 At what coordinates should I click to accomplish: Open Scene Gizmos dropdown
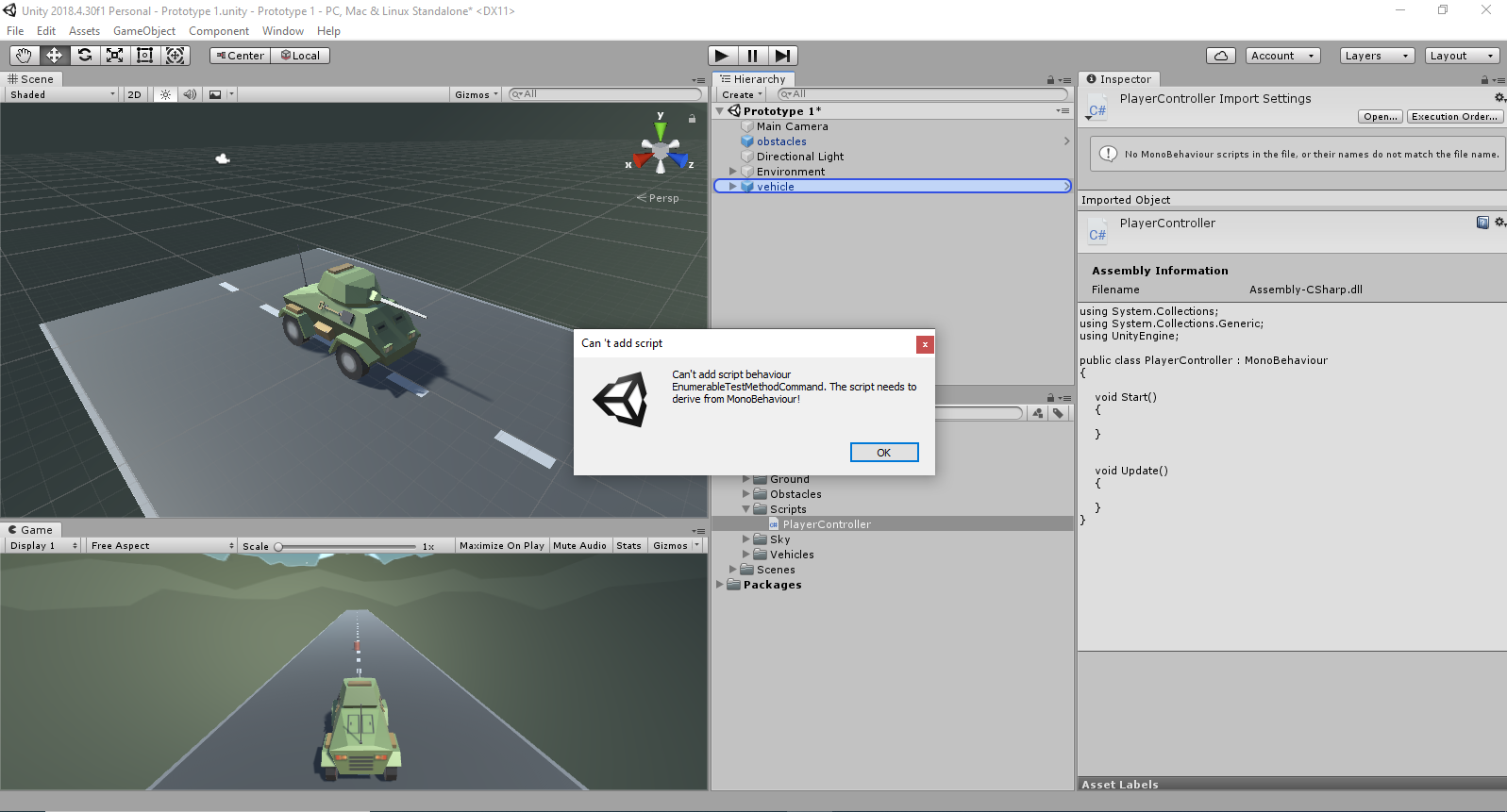tap(476, 94)
